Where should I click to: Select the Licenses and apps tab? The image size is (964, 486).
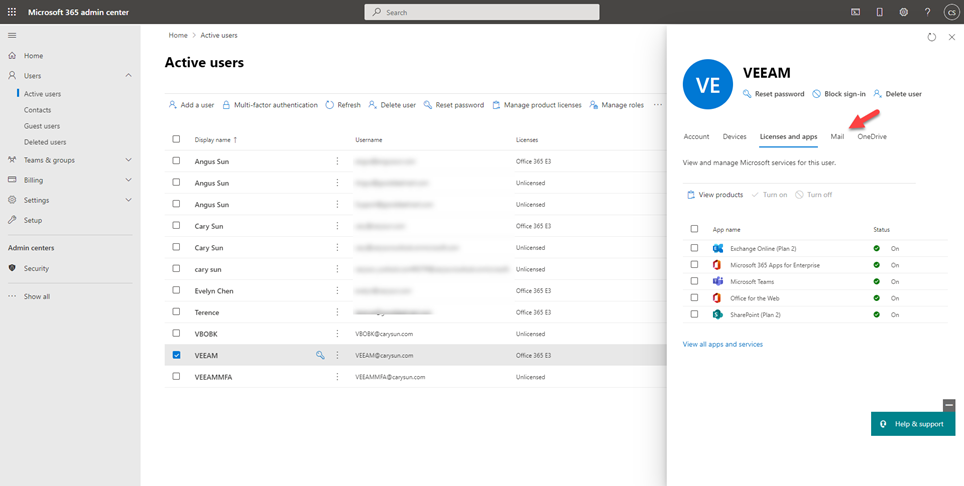(788, 136)
